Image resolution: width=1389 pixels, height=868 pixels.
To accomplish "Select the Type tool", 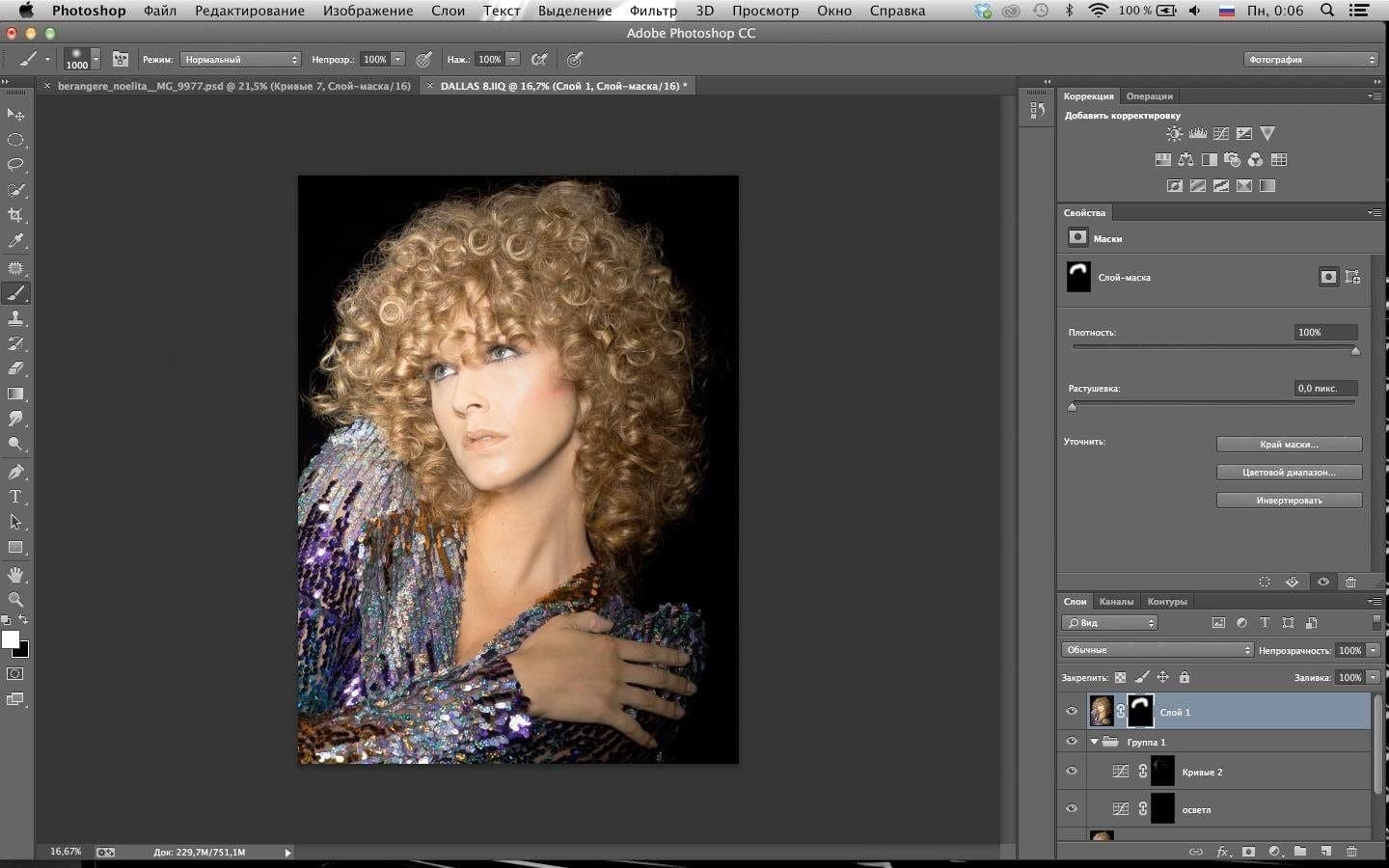I will [x=15, y=497].
